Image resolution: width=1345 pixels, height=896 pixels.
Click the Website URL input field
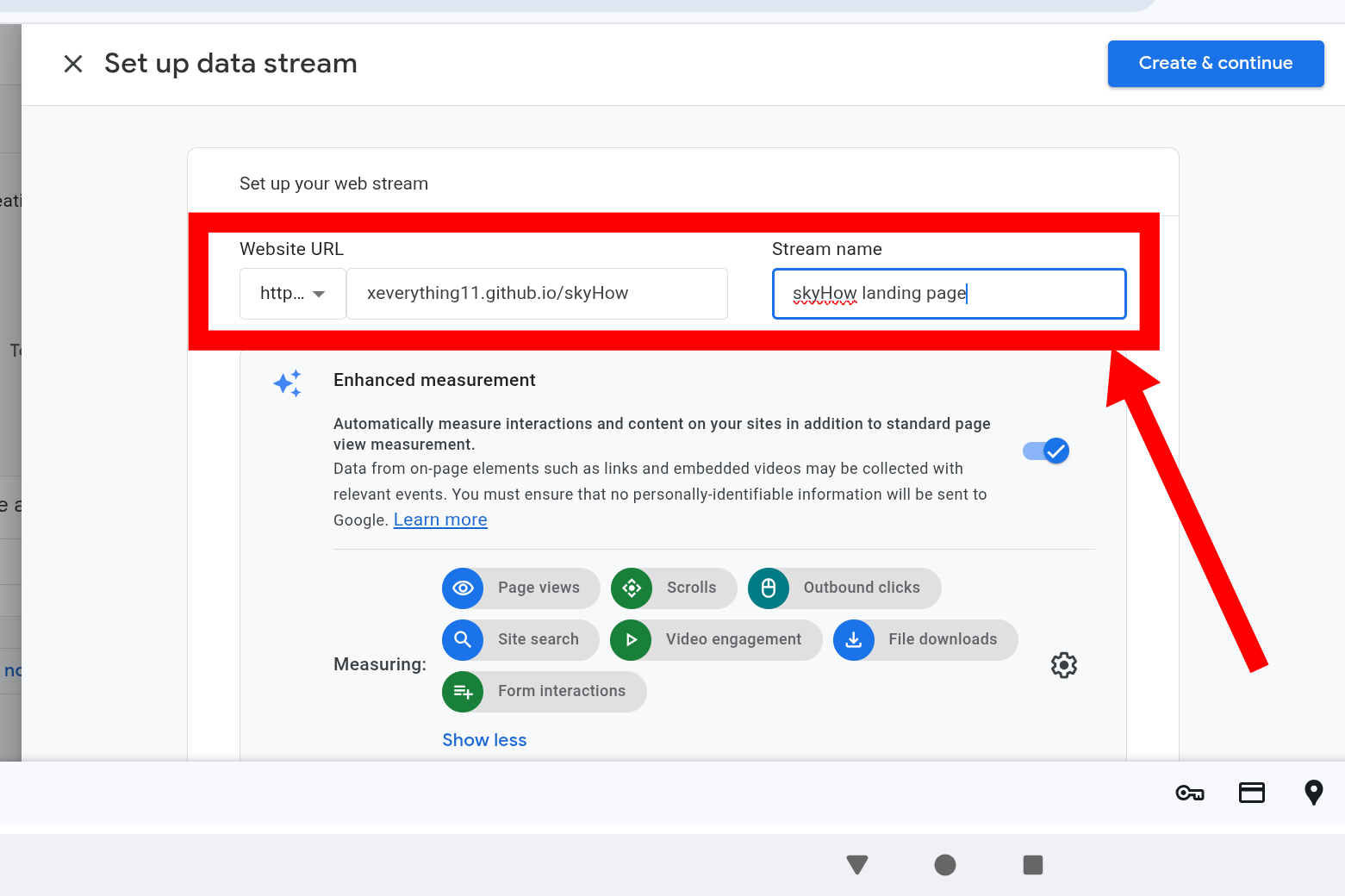pos(537,294)
